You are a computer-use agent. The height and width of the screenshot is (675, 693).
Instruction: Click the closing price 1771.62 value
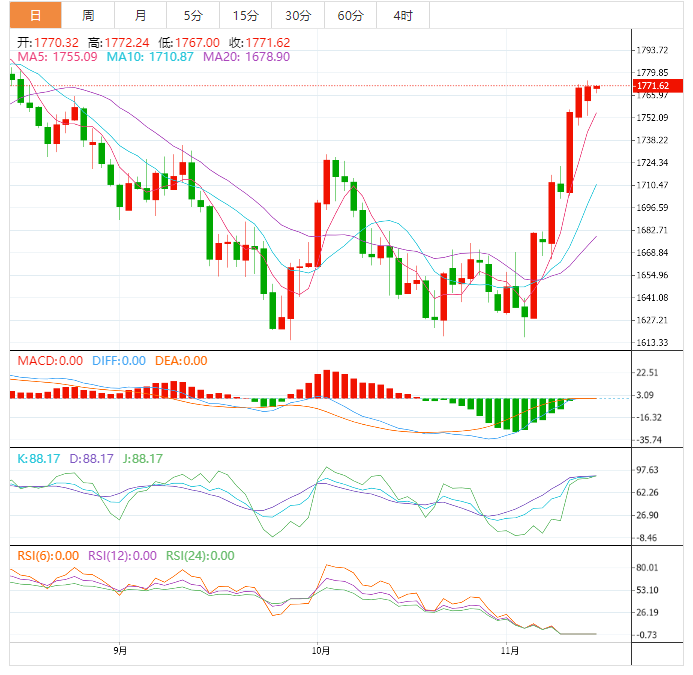[268, 42]
